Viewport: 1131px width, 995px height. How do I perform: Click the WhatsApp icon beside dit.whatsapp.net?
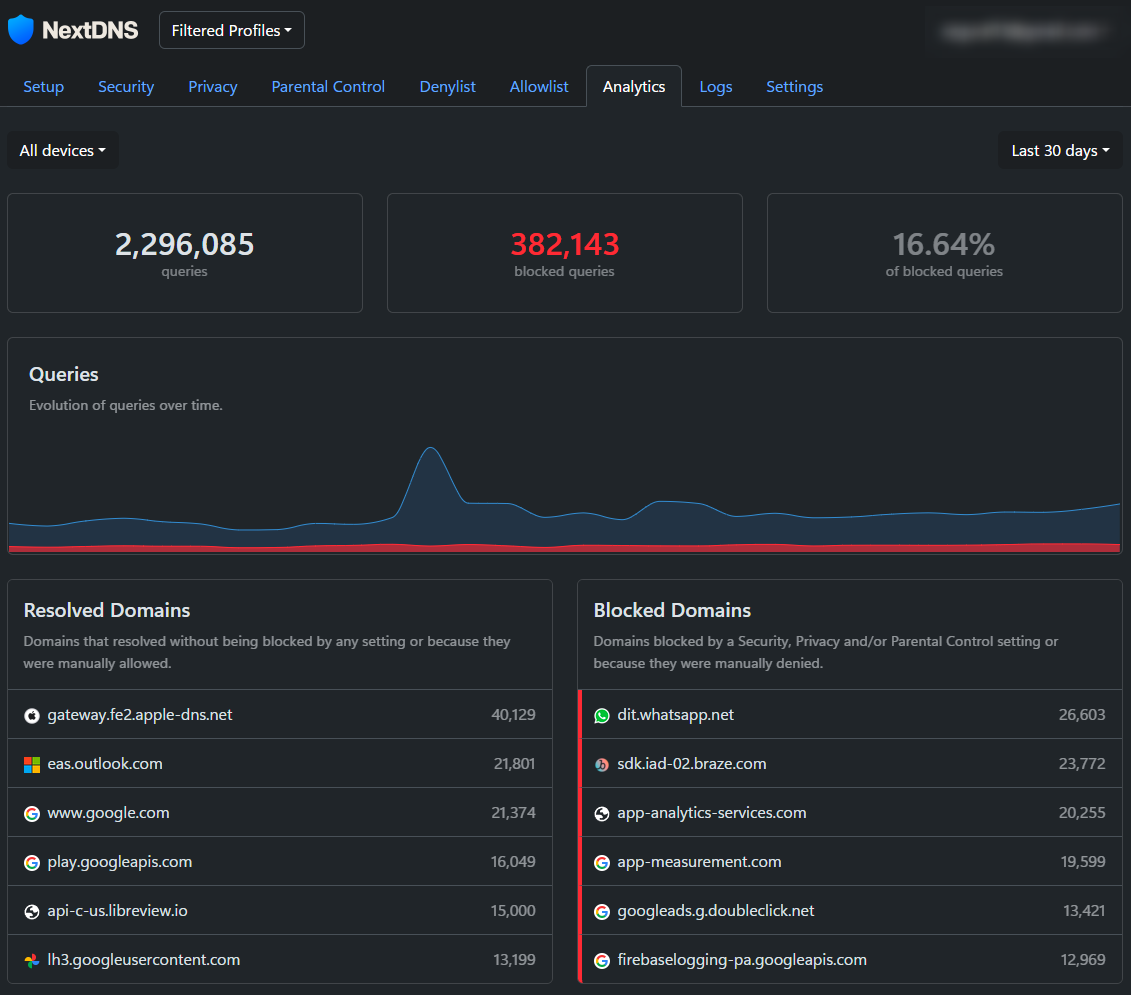pyautogui.click(x=601, y=714)
